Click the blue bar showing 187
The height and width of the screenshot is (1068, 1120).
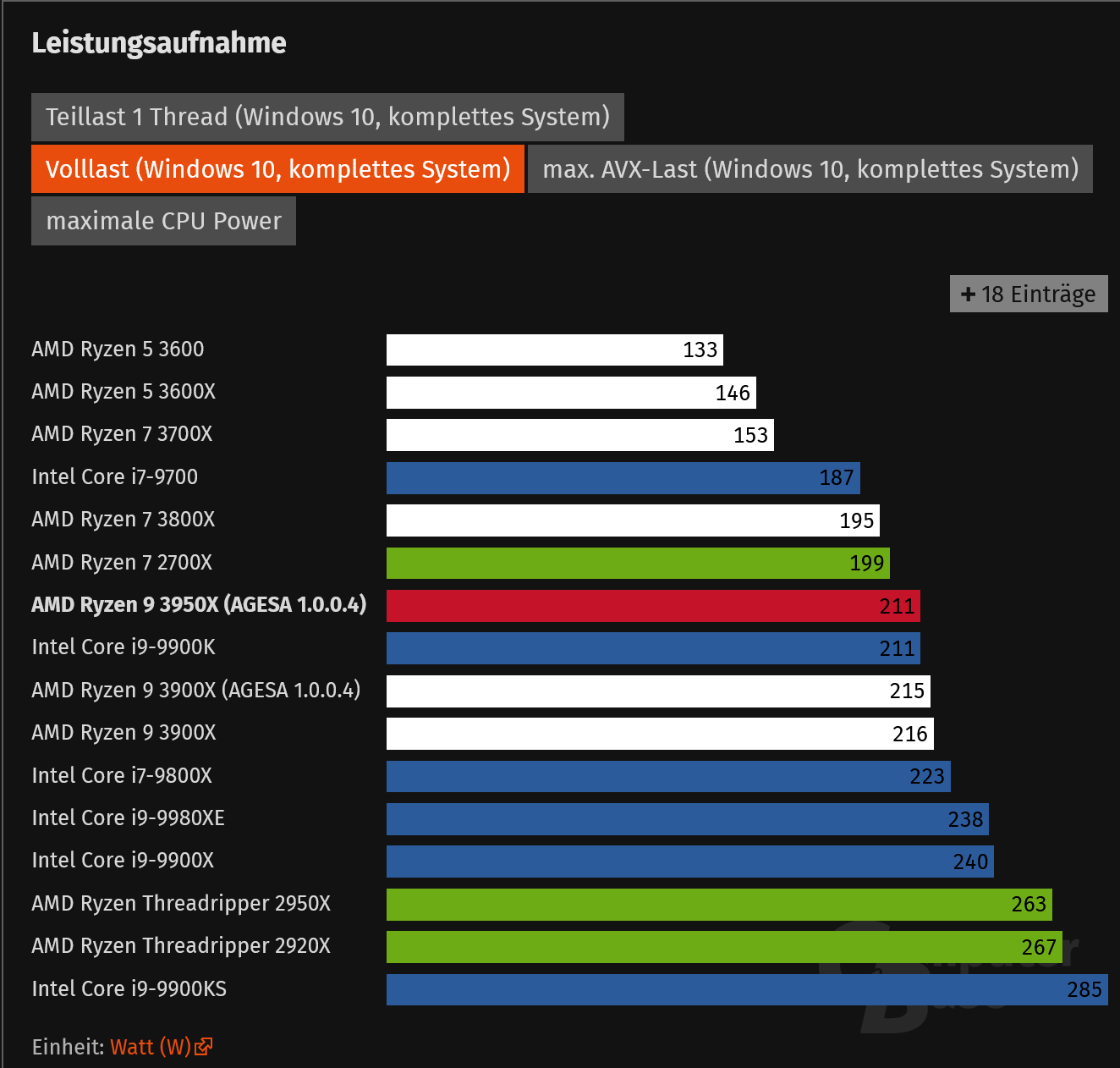click(x=623, y=478)
